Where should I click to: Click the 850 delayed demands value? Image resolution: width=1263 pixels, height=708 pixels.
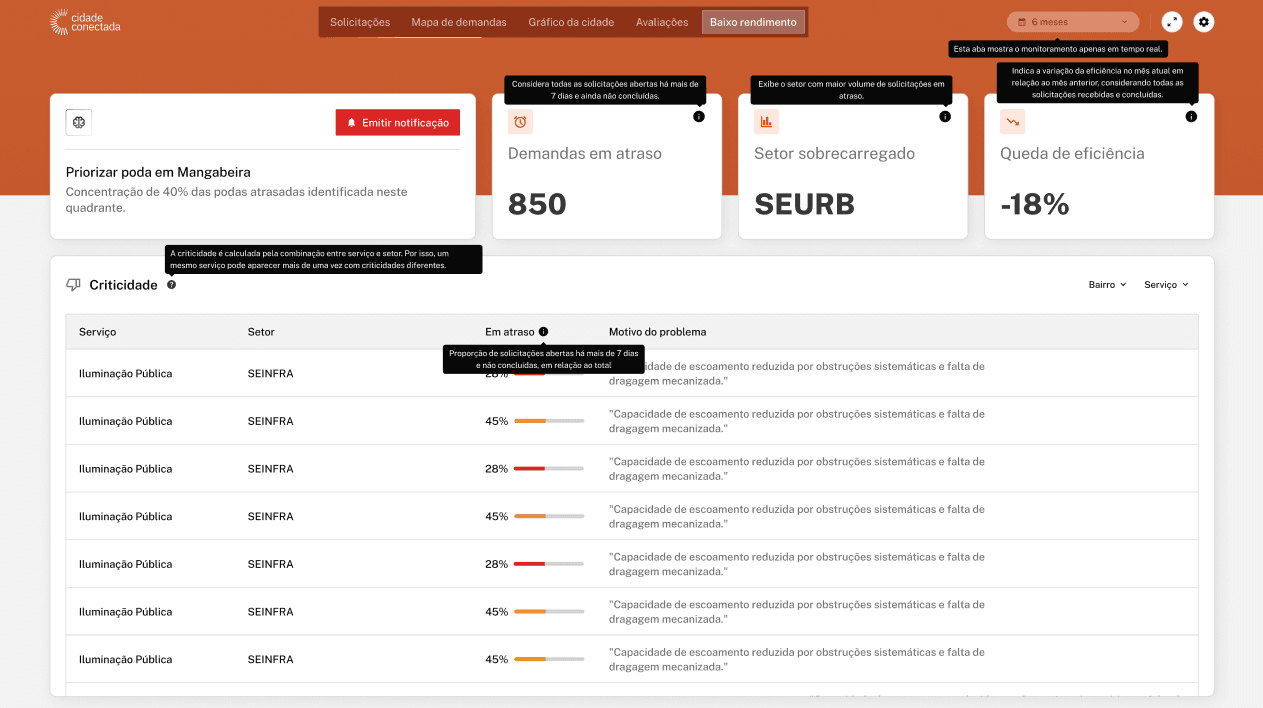pos(537,204)
